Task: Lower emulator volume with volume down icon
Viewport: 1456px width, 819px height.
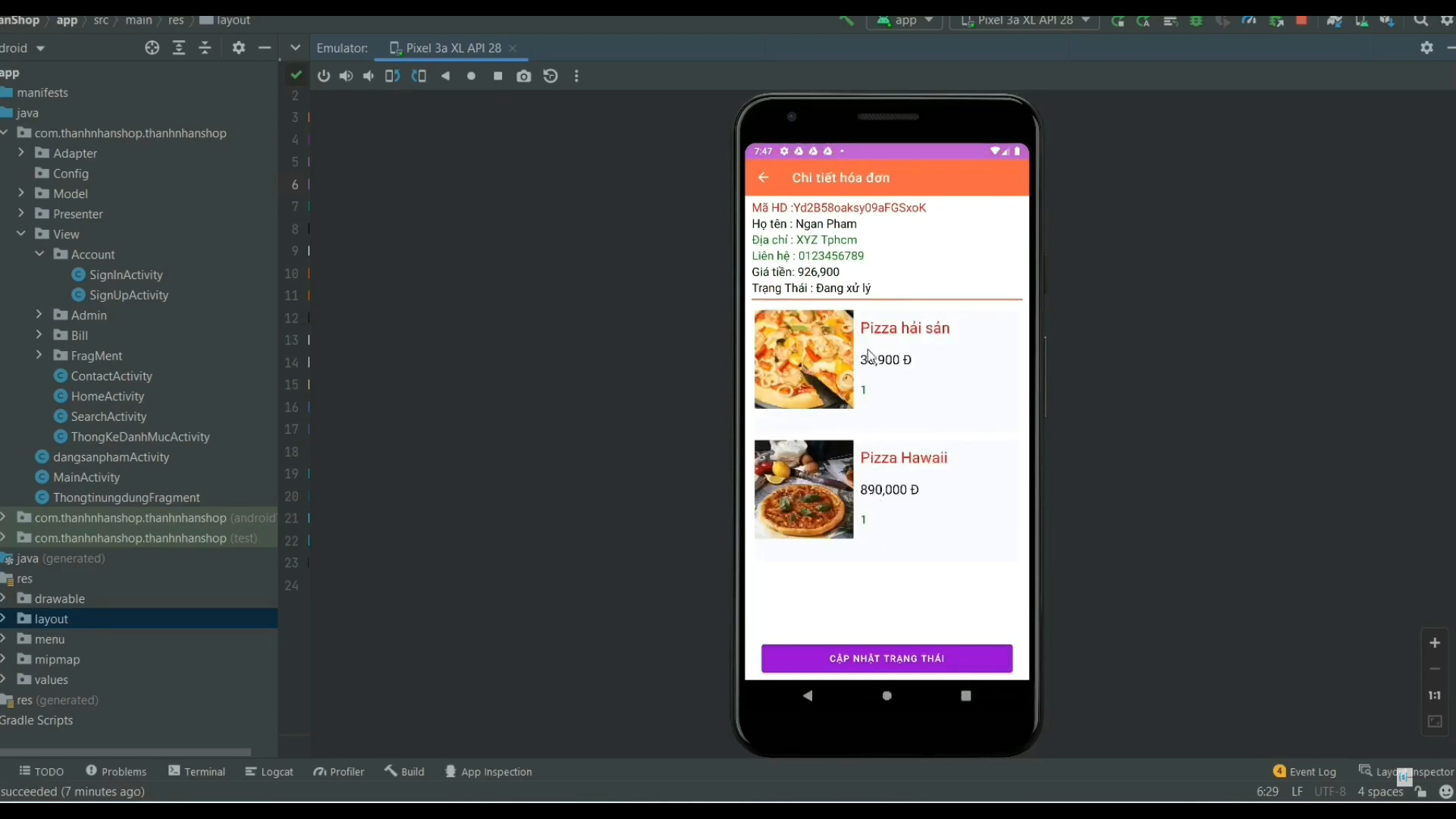Action: point(369,76)
